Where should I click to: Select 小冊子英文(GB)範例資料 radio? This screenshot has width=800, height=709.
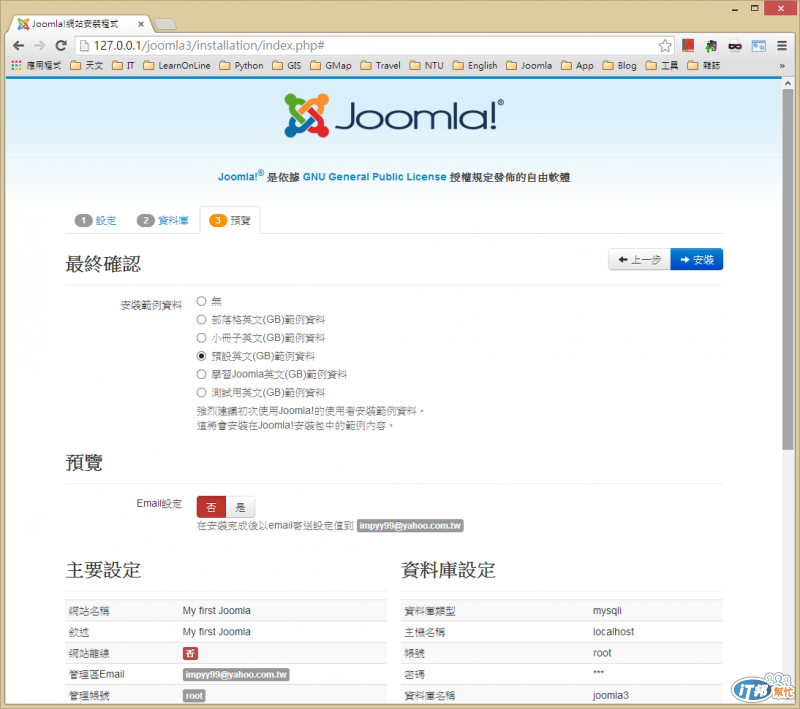click(x=202, y=338)
